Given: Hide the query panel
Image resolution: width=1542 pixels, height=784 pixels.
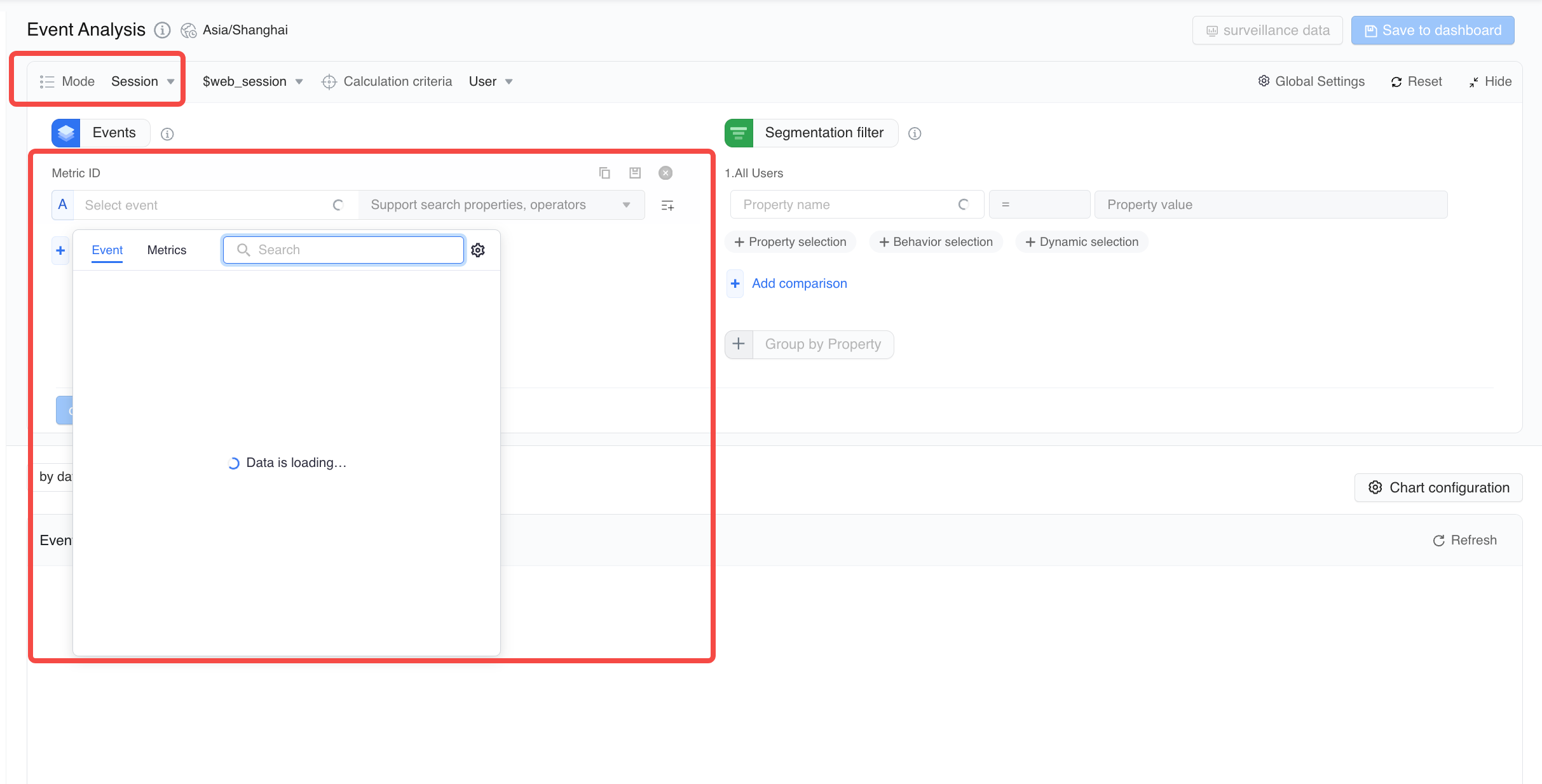Looking at the screenshot, I should pos(1490,81).
